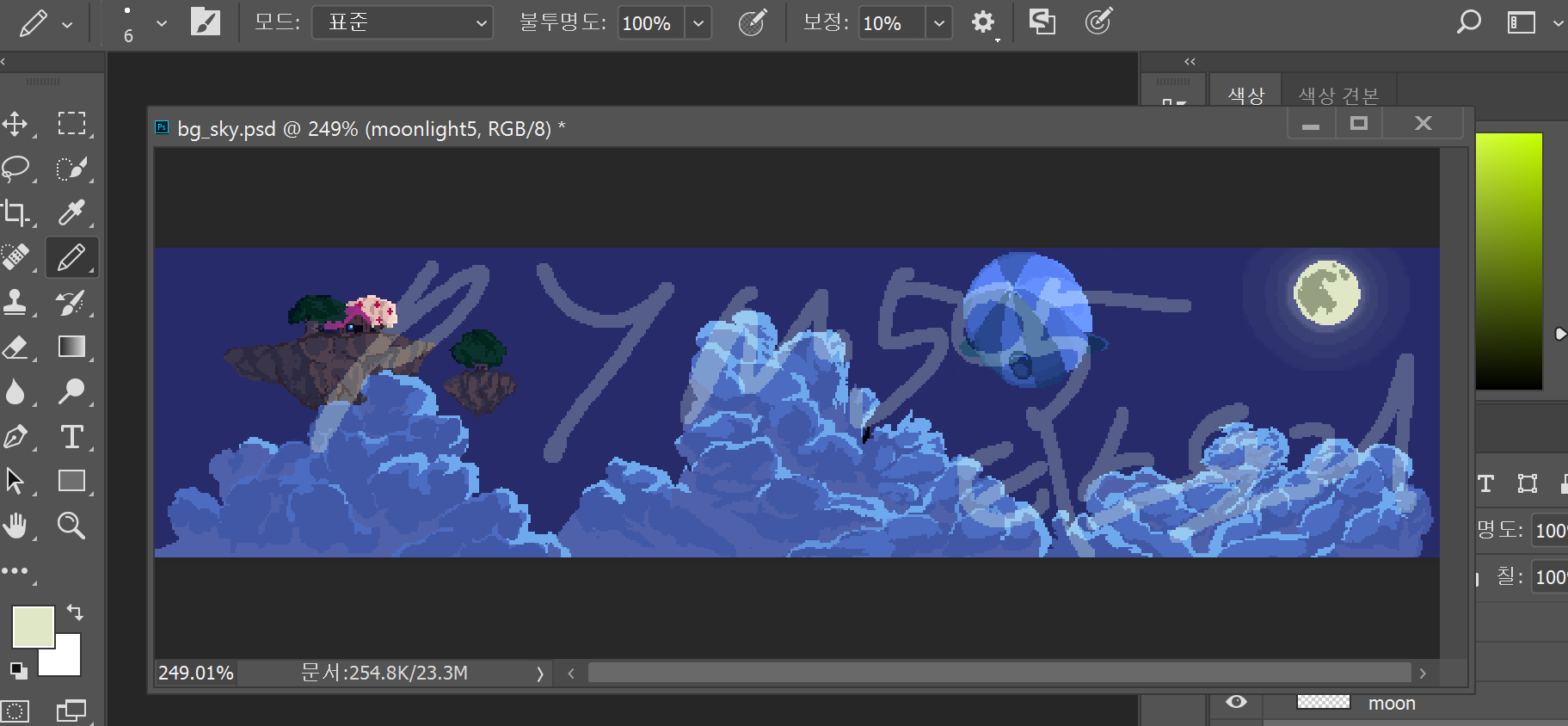This screenshot has width=1568, height=726.
Task: Open the Edit Toolbar three-dots menu
Action: (x=15, y=571)
